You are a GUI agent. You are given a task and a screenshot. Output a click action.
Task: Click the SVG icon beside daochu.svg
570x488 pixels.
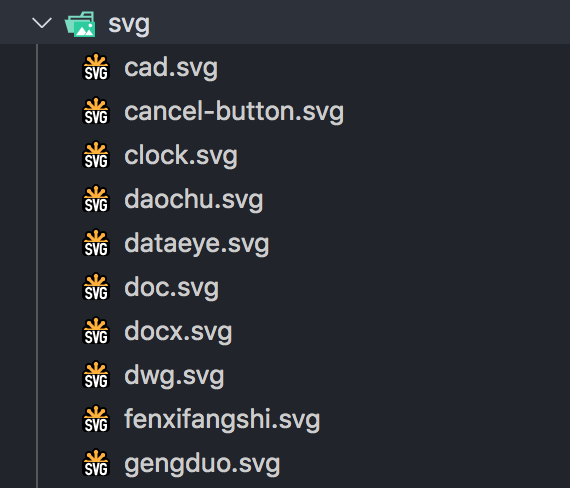[x=96, y=199]
